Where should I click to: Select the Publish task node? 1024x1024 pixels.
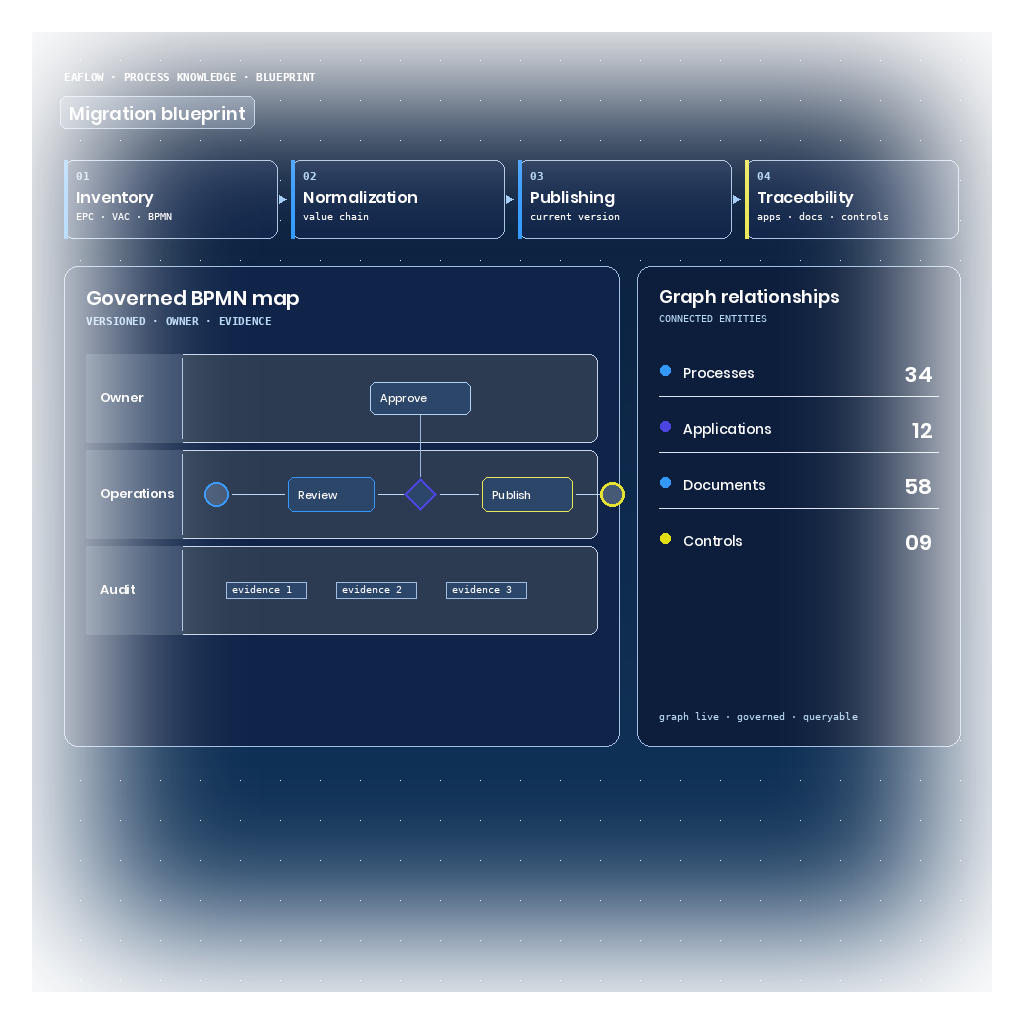528,494
